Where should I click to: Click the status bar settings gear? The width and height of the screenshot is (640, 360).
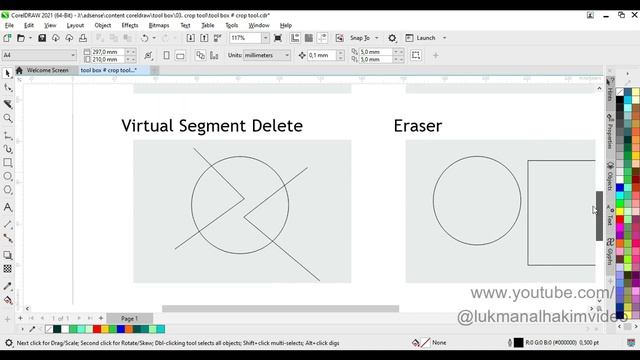coord(9,343)
